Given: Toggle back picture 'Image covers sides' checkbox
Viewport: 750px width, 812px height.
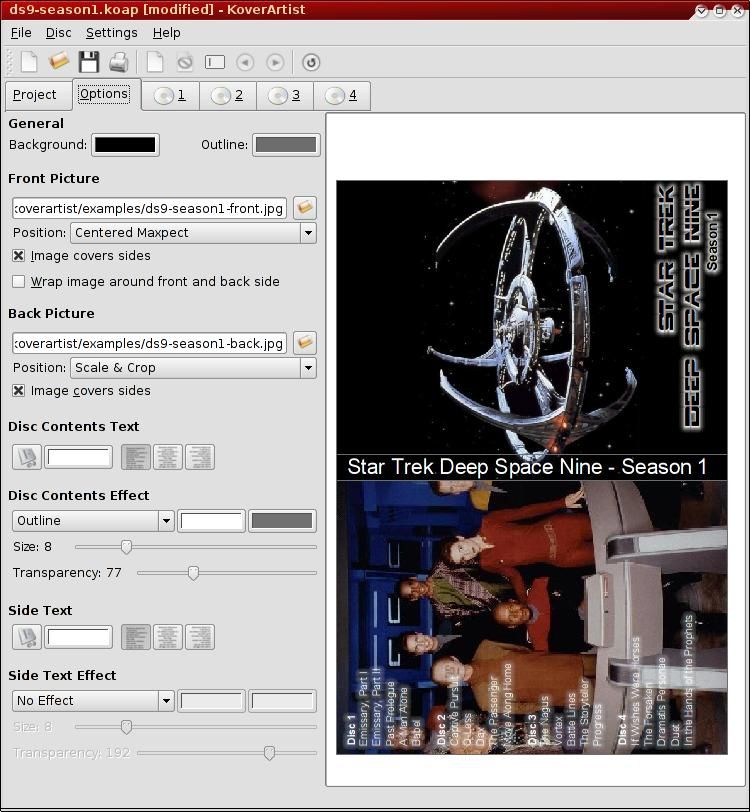Looking at the screenshot, I should [19, 391].
